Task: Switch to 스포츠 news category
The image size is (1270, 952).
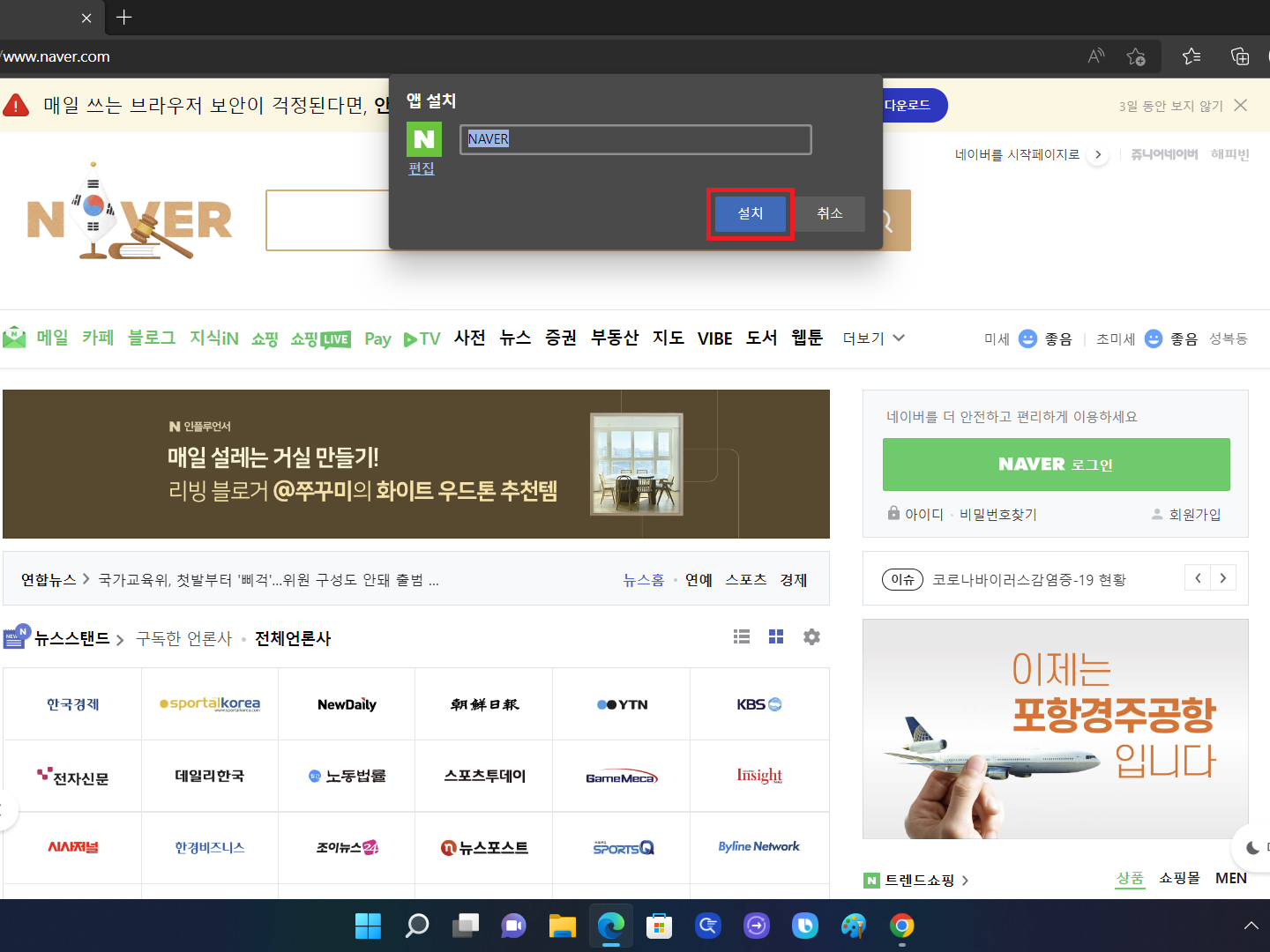Action: pyautogui.click(x=746, y=579)
